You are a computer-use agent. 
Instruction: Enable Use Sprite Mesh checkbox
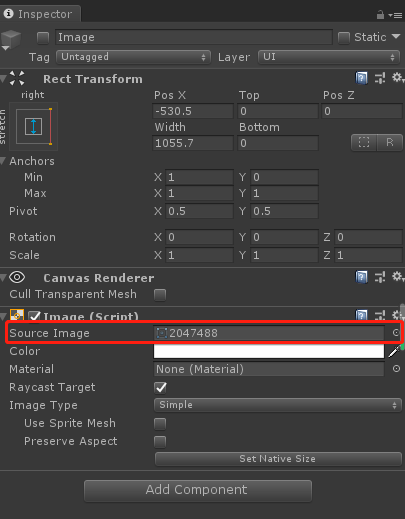[x=160, y=424]
